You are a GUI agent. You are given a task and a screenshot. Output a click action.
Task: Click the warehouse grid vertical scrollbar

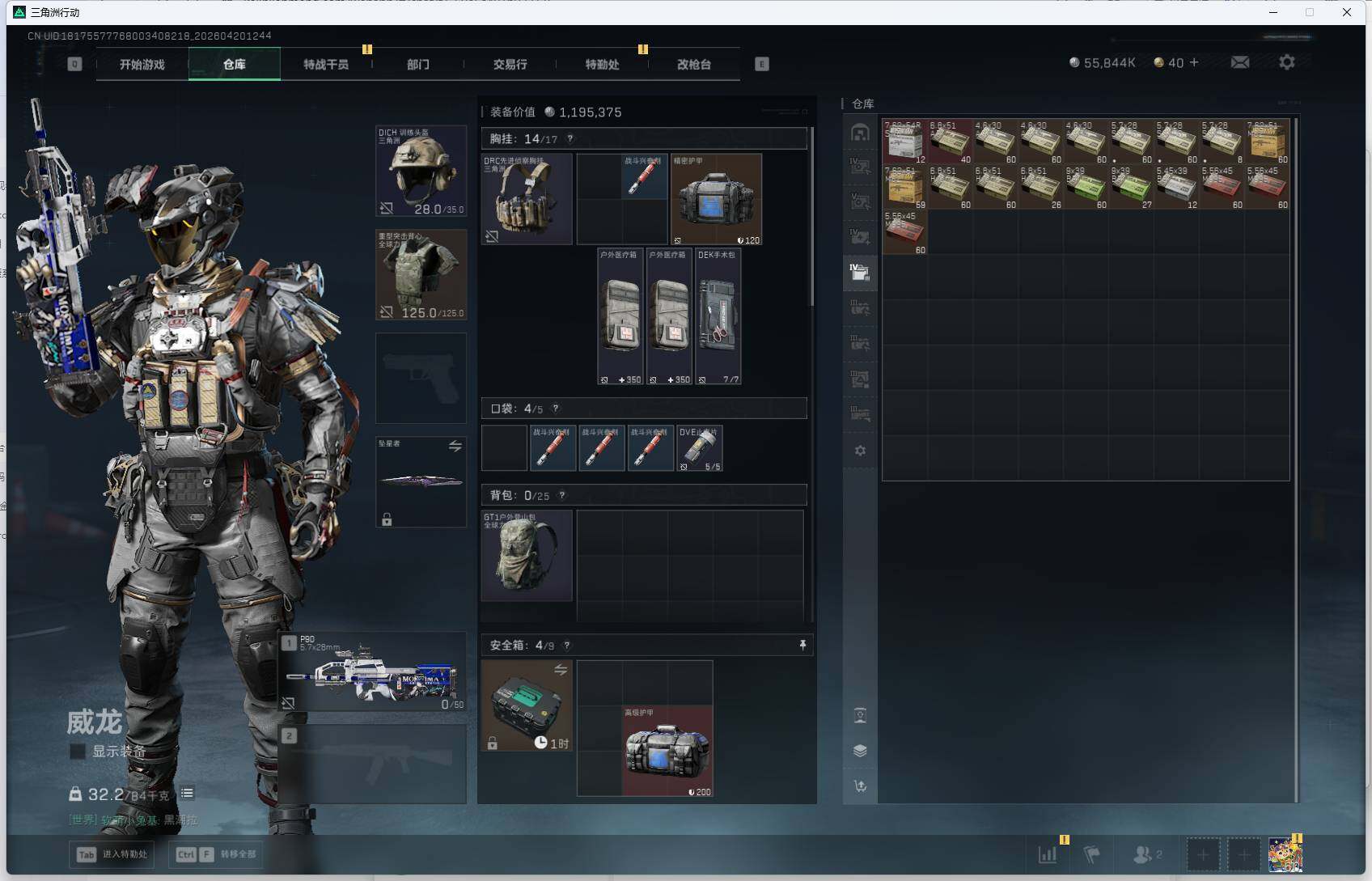coord(1296,460)
